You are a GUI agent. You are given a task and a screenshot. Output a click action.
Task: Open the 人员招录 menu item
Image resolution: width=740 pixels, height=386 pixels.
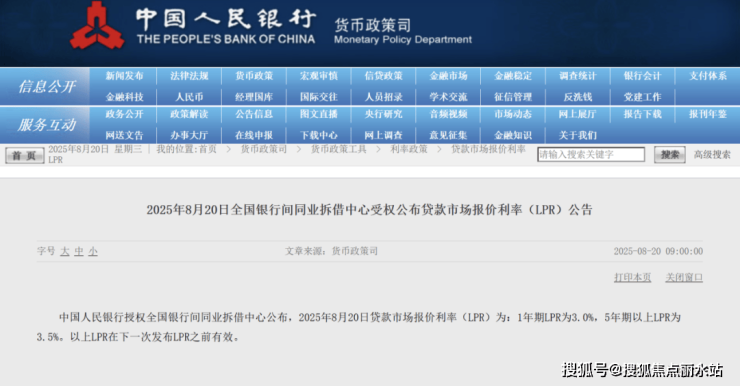click(383, 97)
